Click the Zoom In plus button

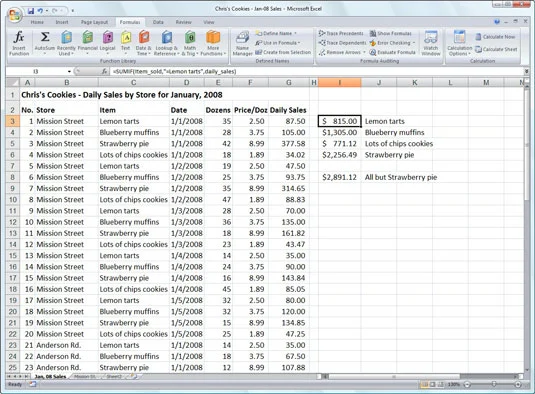tap(518, 384)
